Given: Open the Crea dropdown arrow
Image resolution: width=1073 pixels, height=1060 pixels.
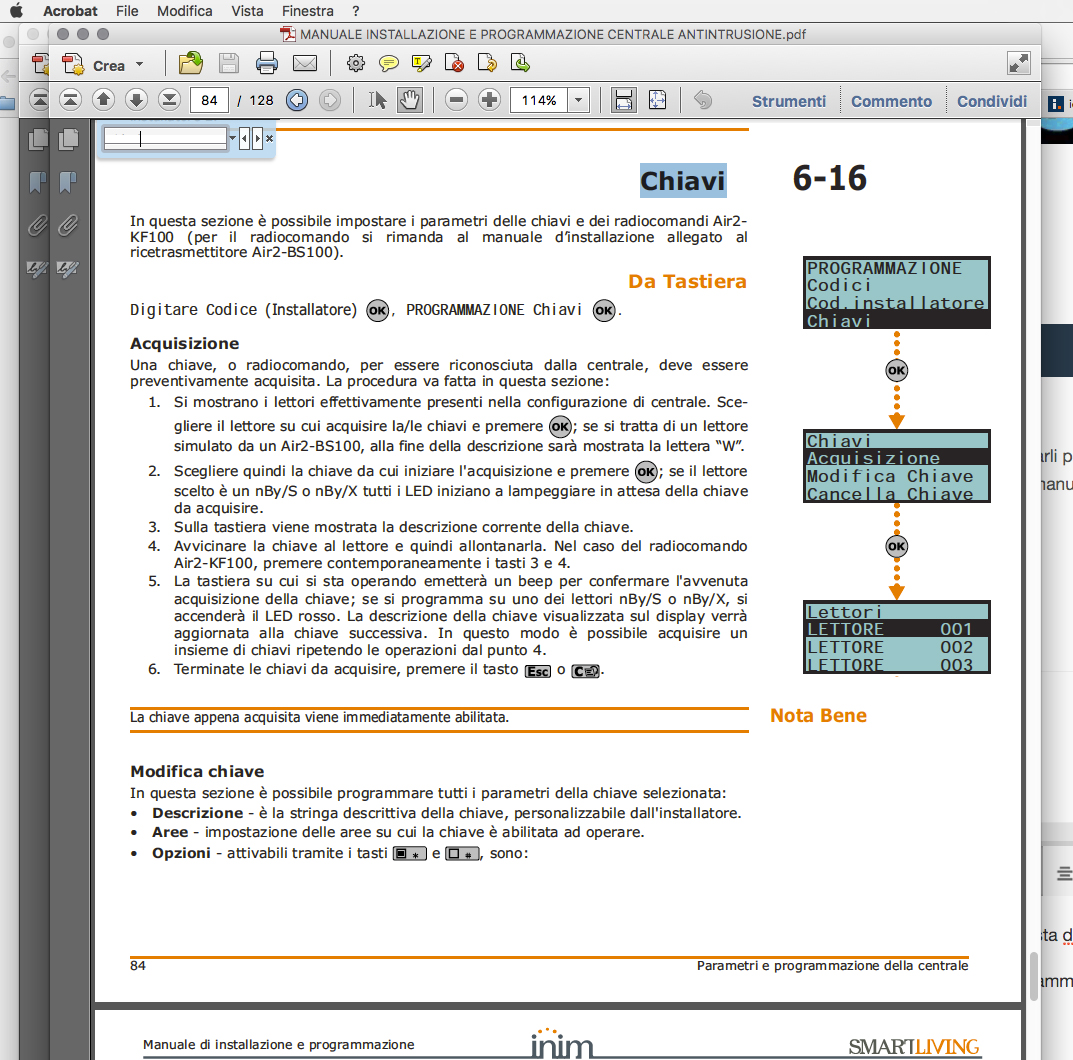Looking at the screenshot, I should click(x=140, y=64).
